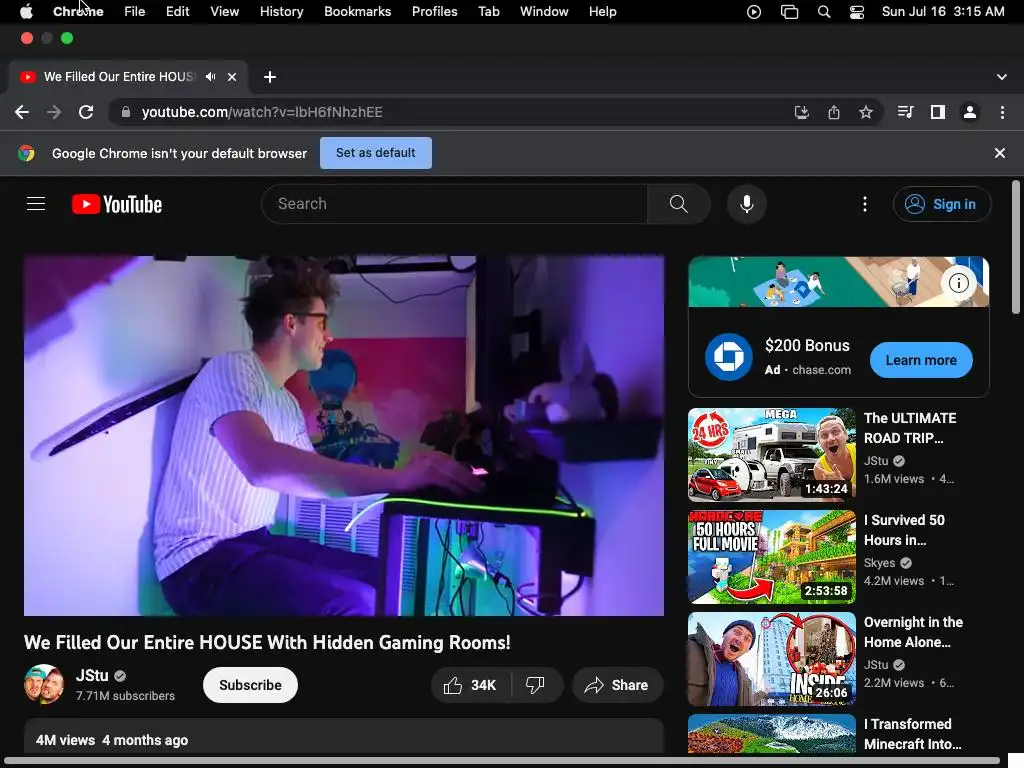Reload the current page

pos(86,112)
